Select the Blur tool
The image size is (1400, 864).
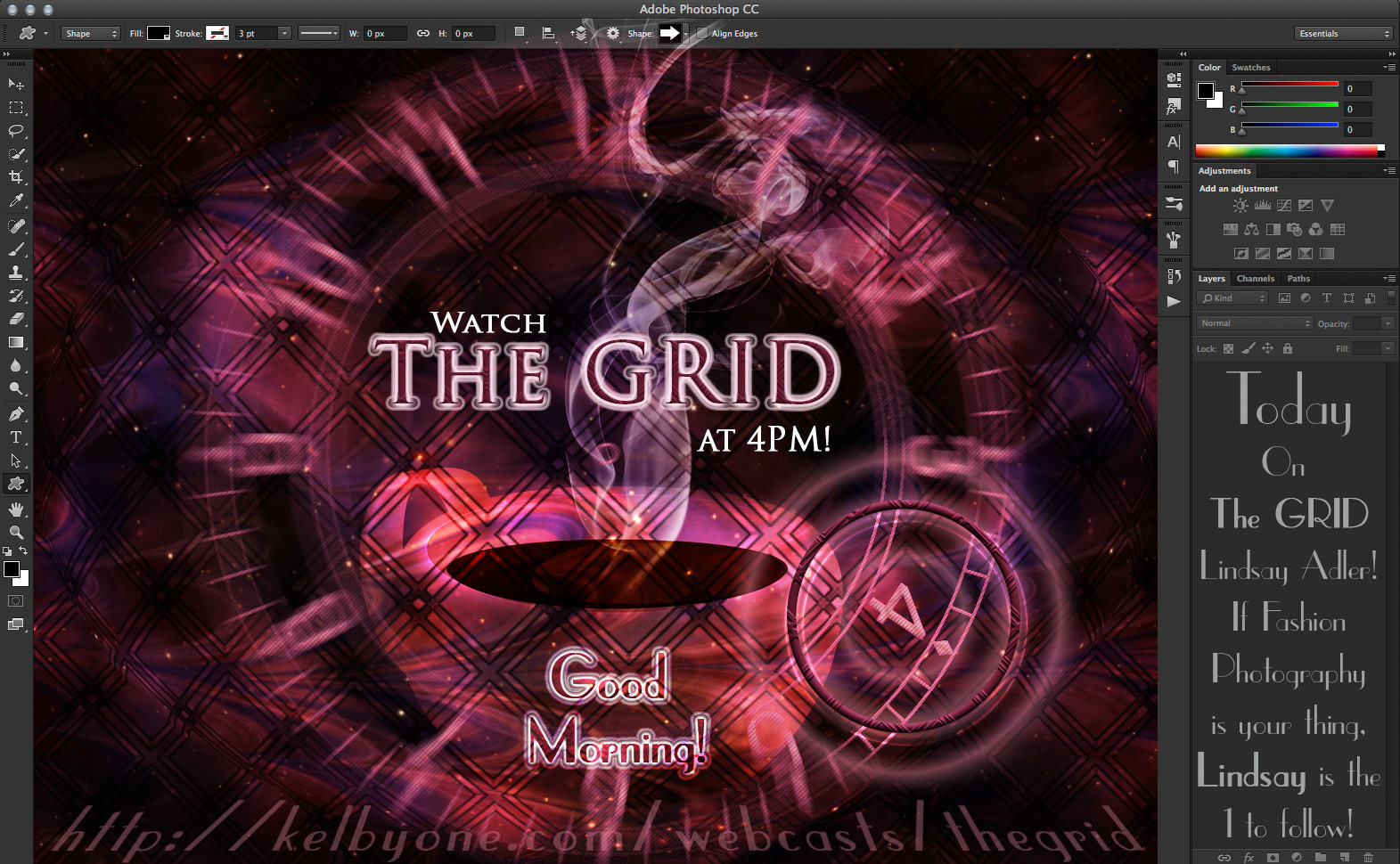(x=16, y=365)
